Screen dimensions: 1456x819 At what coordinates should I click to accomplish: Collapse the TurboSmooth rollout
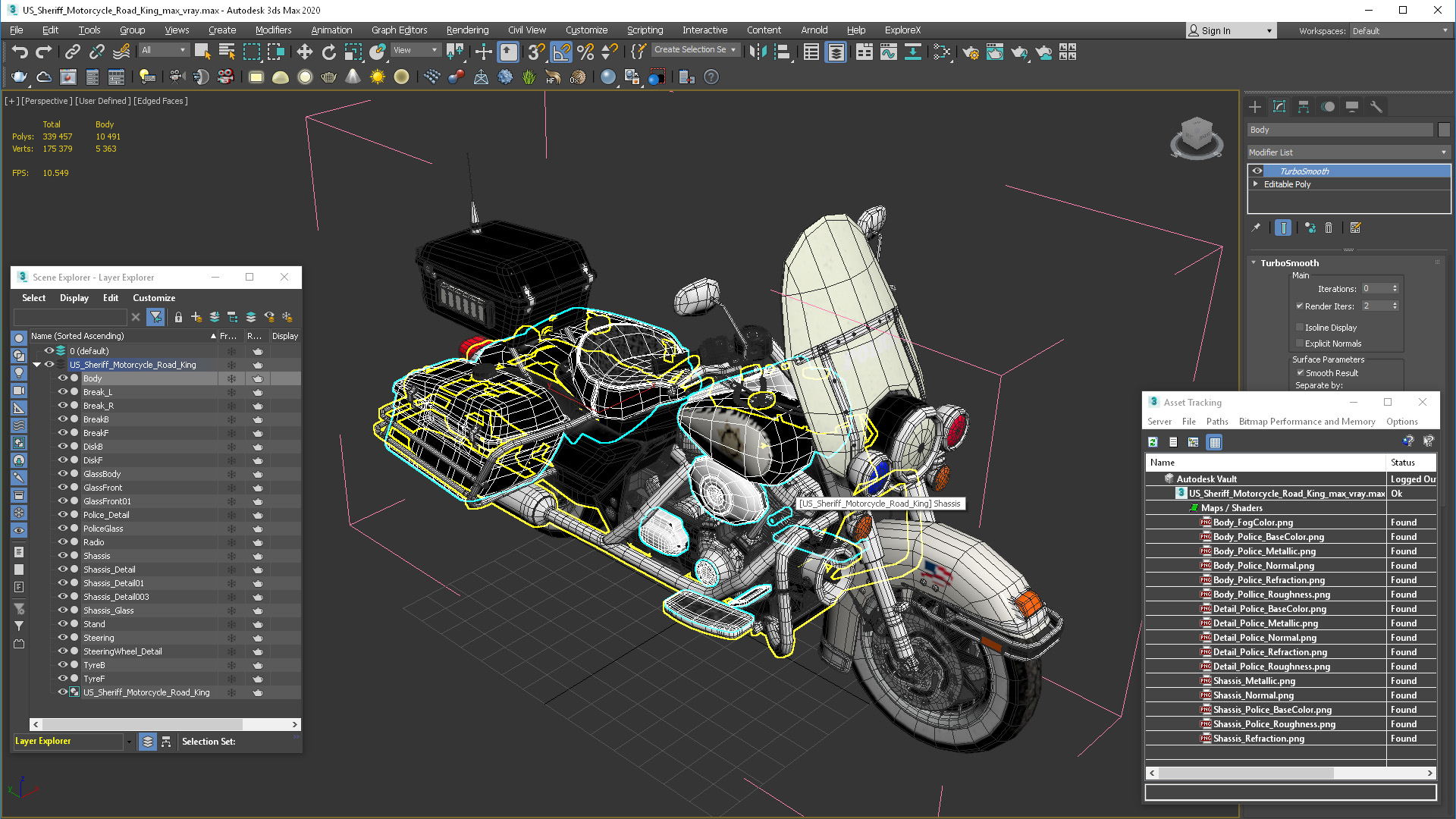point(1254,263)
